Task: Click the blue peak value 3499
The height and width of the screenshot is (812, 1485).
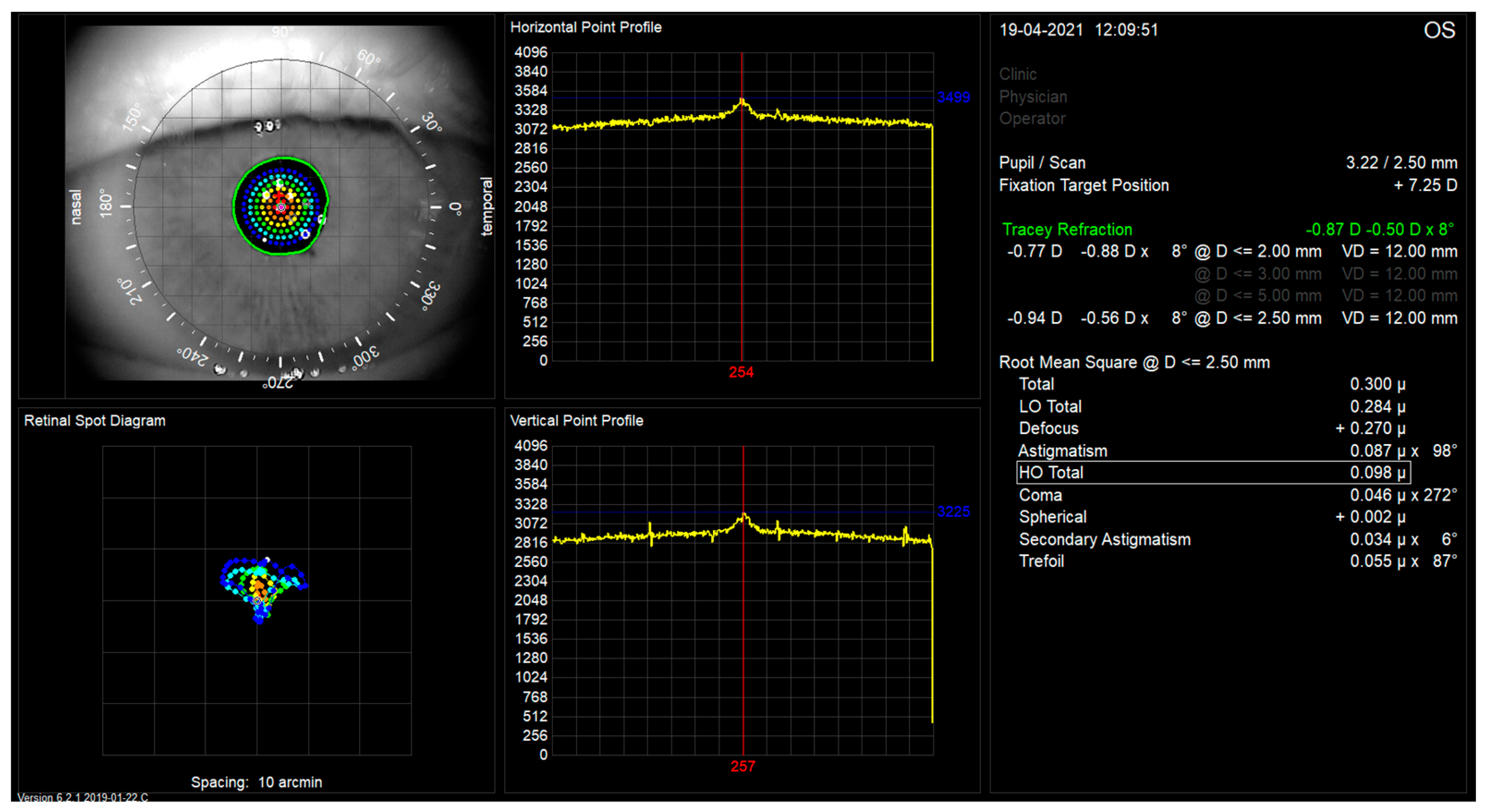Action: coord(954,98)
